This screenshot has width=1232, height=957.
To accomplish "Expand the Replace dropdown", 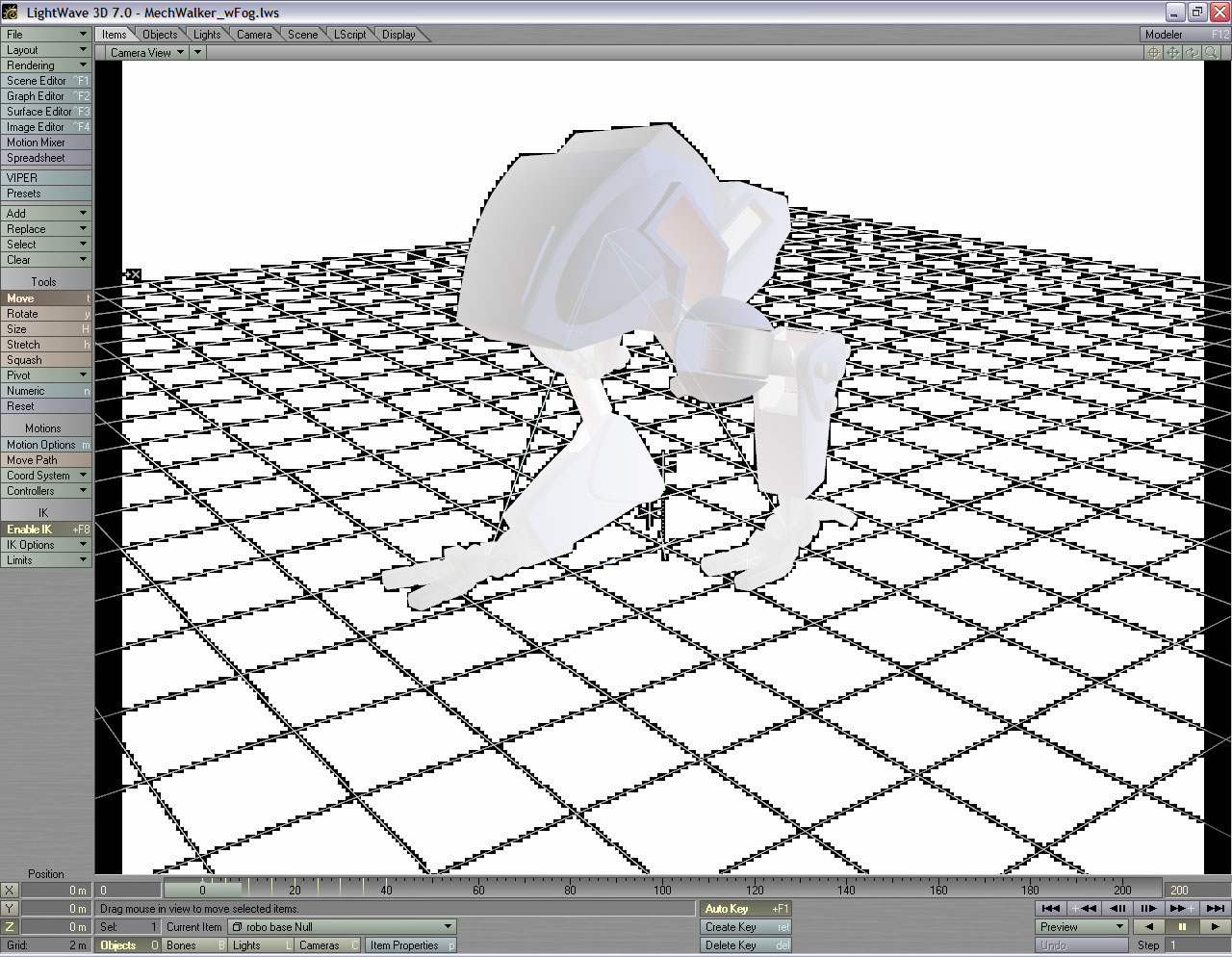I will pyautogui.click(x=46, y=229).
